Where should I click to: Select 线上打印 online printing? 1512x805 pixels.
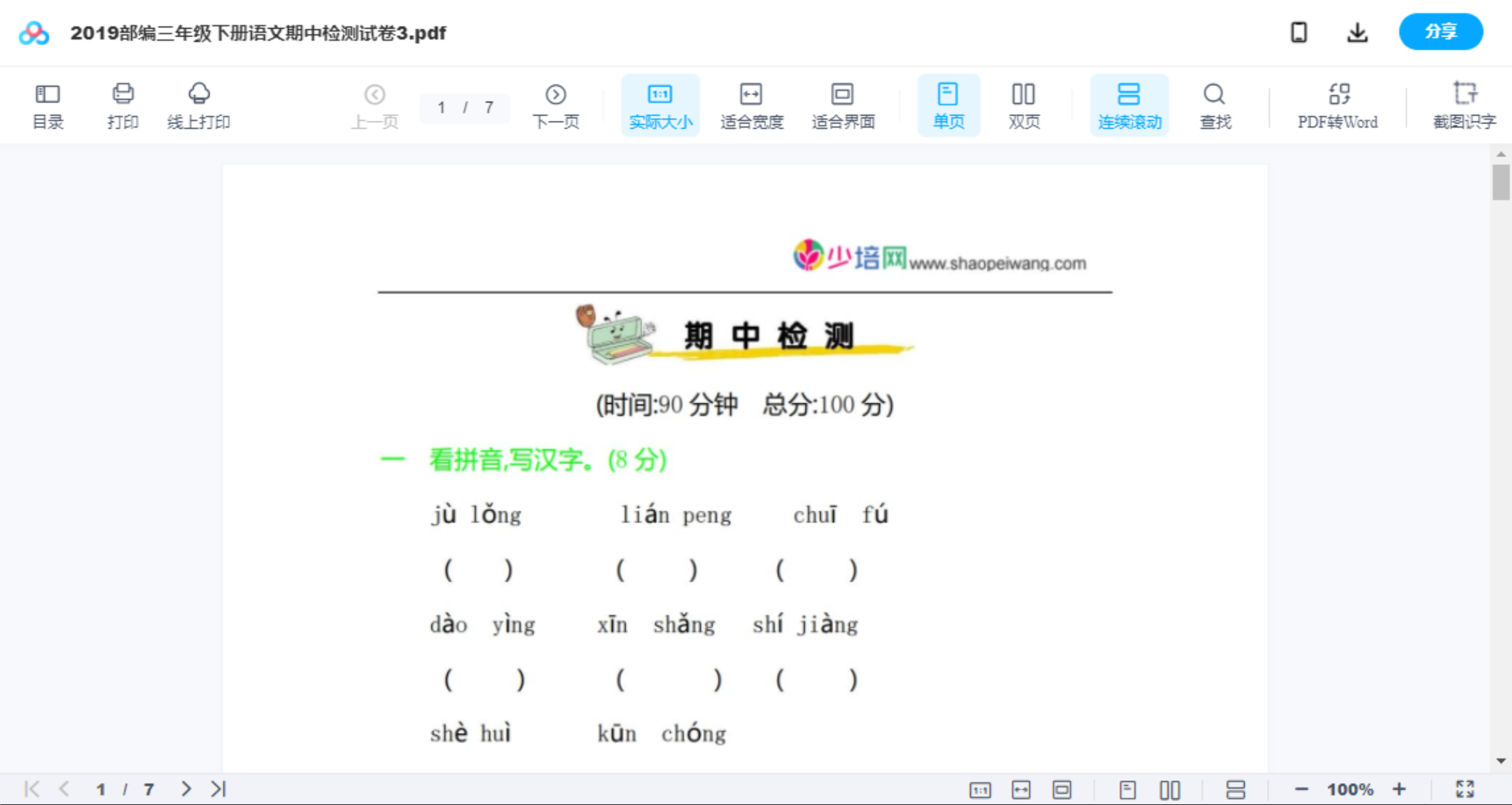pyautogui.click(x=199, y=104)
